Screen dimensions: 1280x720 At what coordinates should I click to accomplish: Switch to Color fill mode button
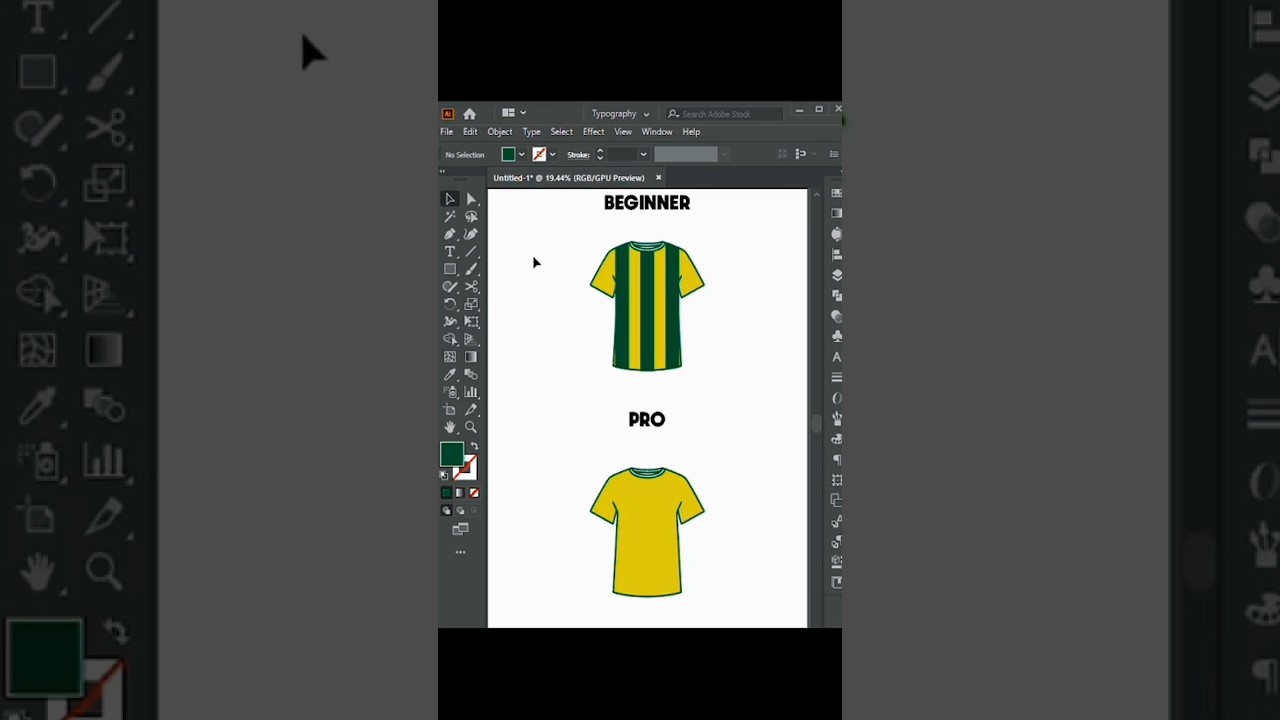tap(446, 493)
